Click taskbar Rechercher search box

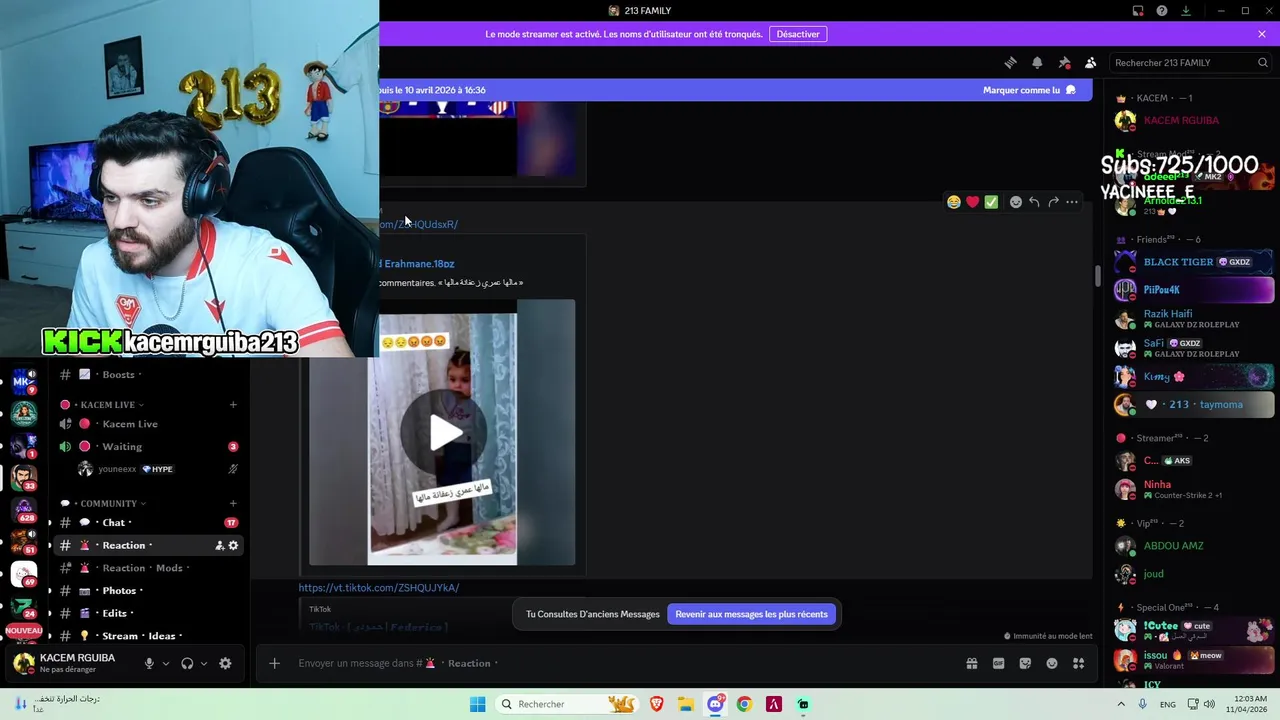point(567,704)
